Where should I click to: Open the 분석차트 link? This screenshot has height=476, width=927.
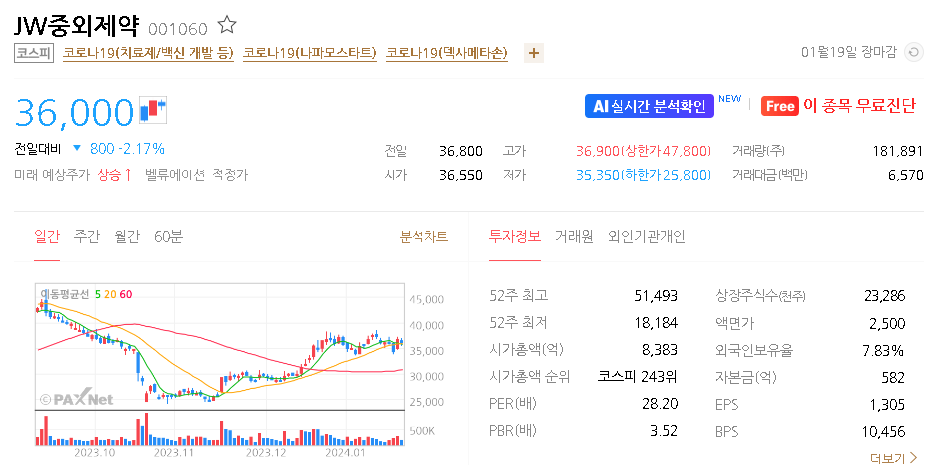(x=424, y=237)
